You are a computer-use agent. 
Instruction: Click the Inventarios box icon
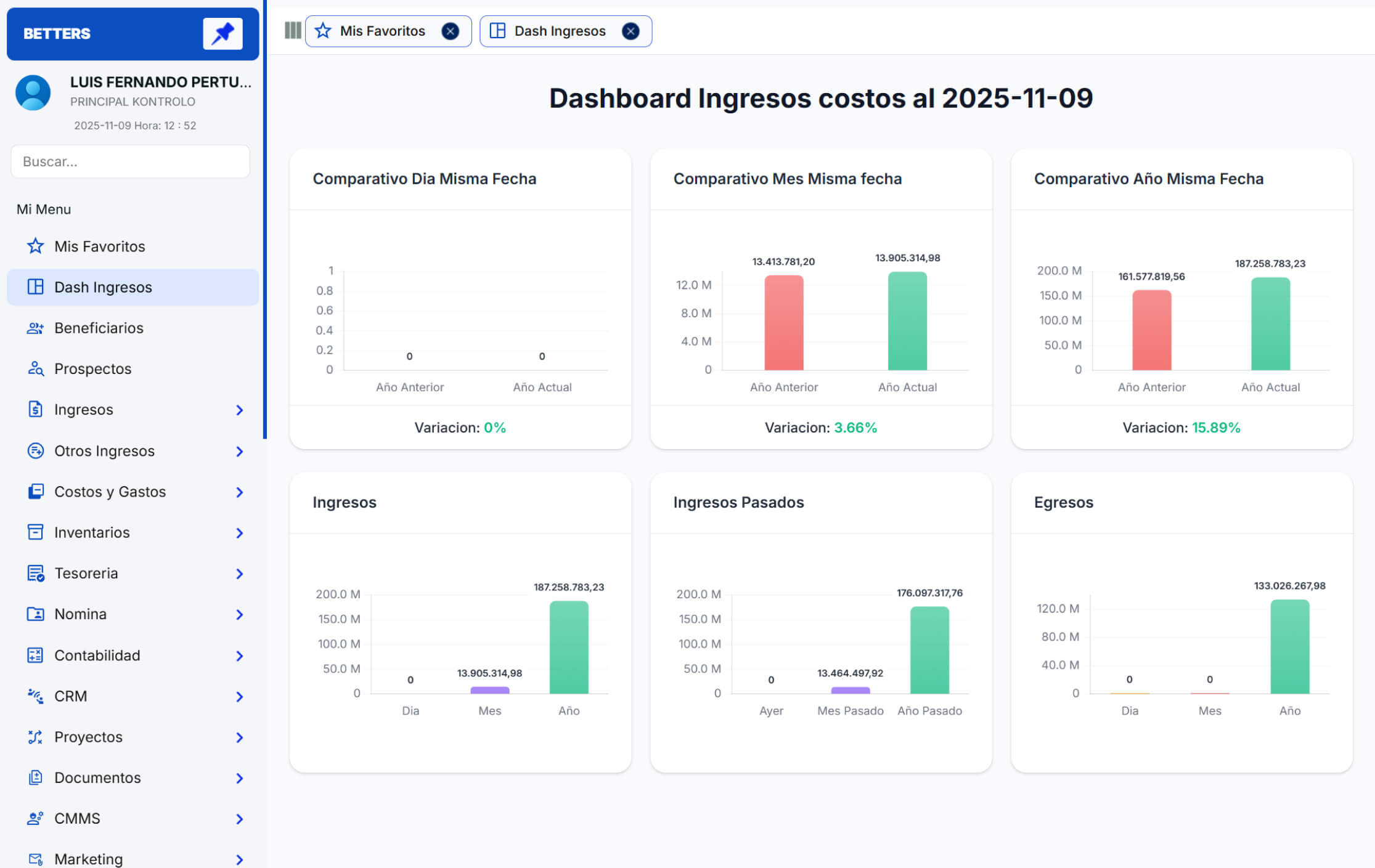[35, 532]
